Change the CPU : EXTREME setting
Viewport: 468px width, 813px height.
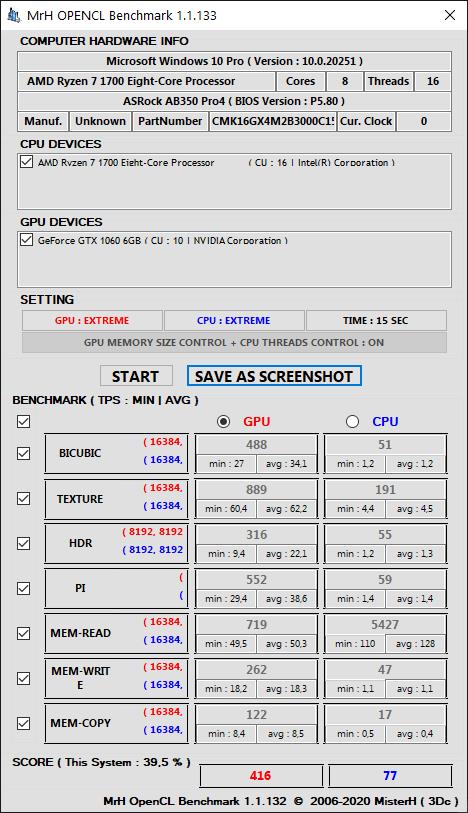point(234,320)
